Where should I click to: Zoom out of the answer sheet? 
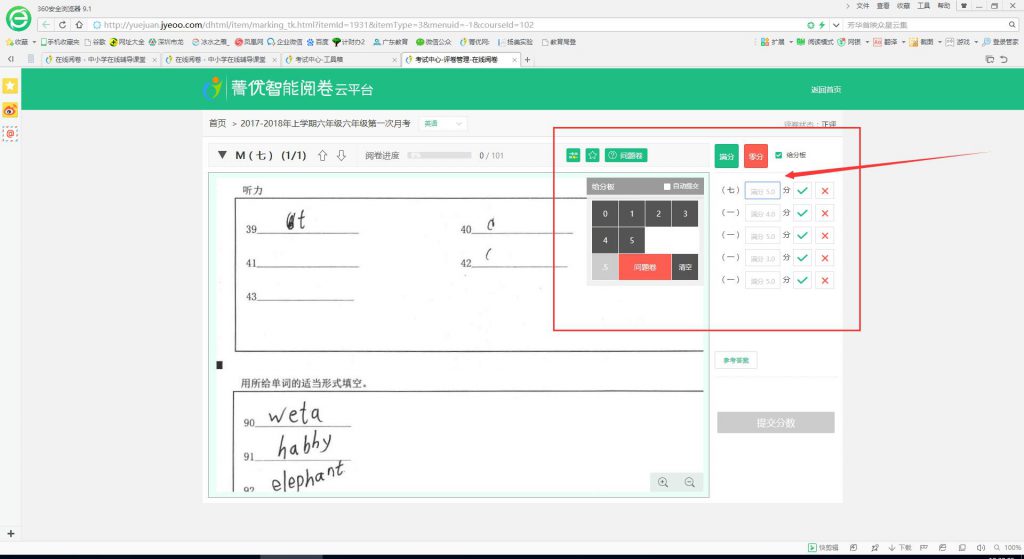click(x=690, y=482)
